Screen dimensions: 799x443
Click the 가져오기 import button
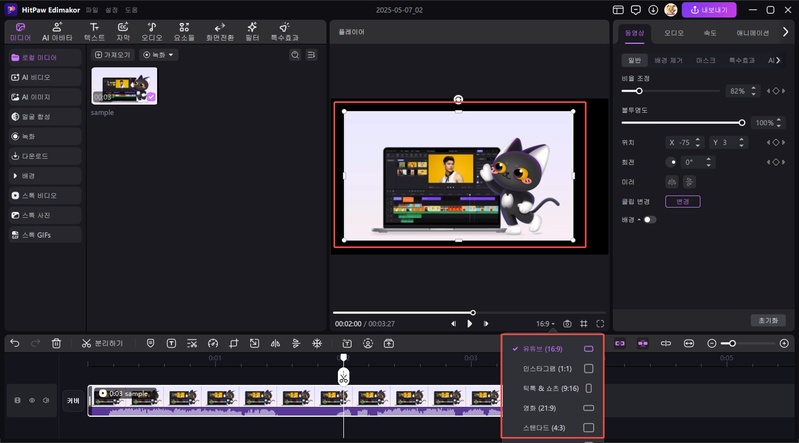pyautogui.click(x=113, y=55)
